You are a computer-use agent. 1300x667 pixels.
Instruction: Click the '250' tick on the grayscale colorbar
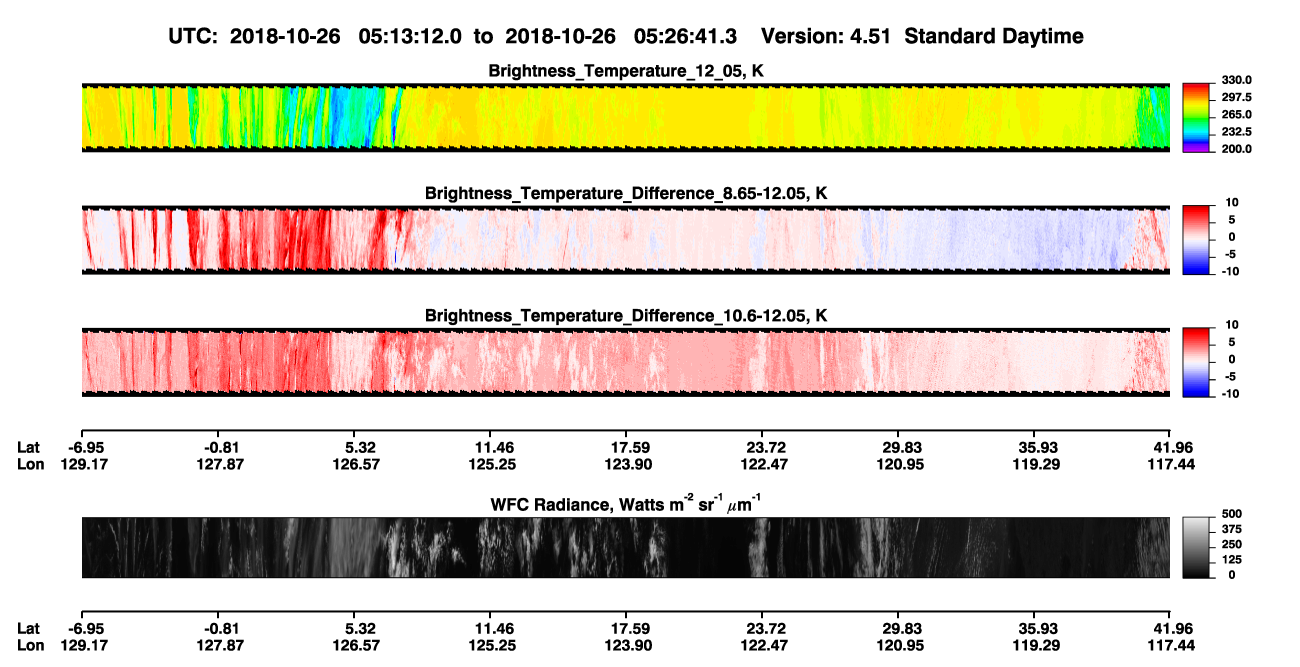[1231, 544]
